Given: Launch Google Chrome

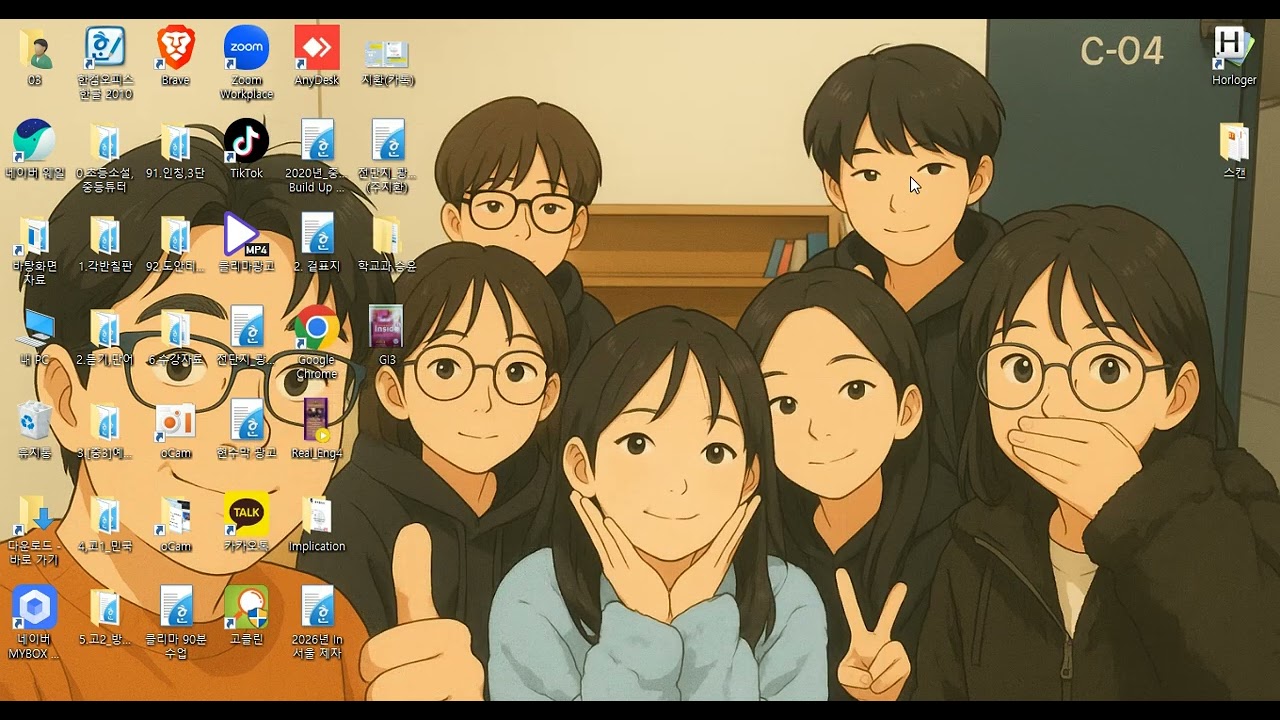Looking at the screenshot, I should pos(317,343).
